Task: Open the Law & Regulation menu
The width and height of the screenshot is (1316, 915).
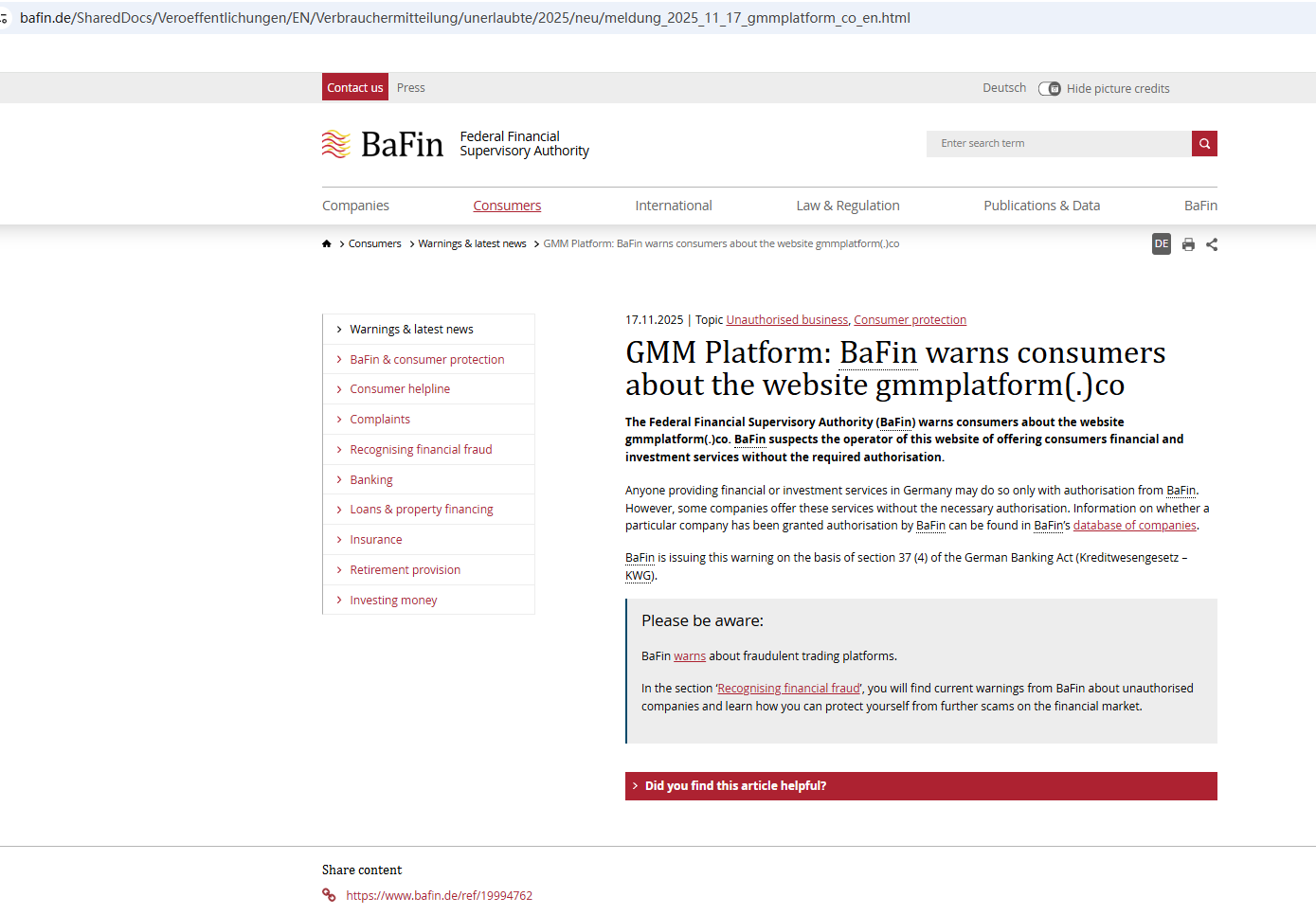Action: (x=848, y=206)
